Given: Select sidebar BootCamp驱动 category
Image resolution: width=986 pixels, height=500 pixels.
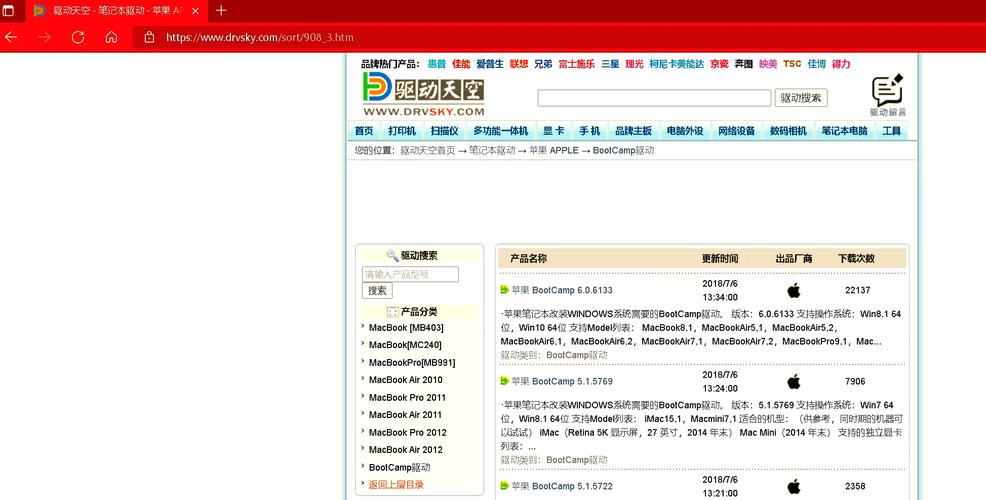Looking at the screenshot, I should point(399,467).
